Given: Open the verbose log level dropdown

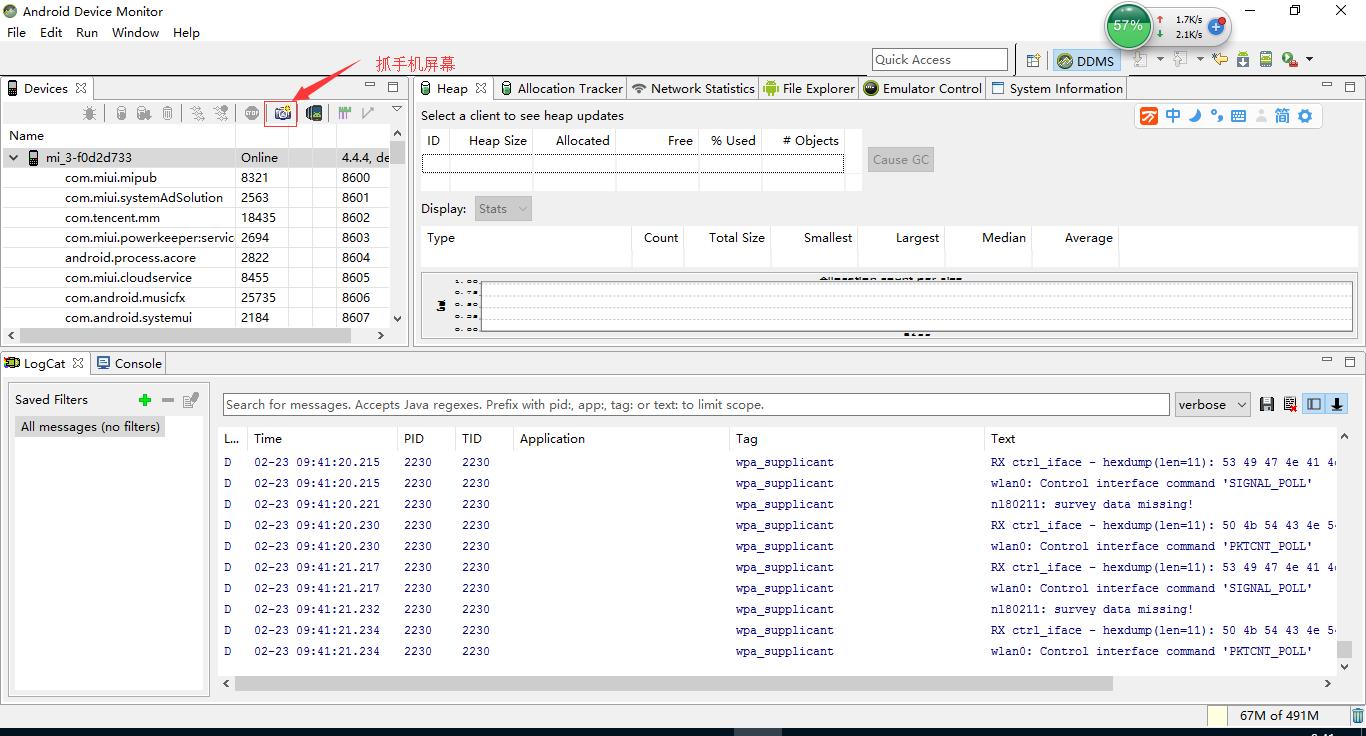Looking at the screenshot, I should 1212,404.
